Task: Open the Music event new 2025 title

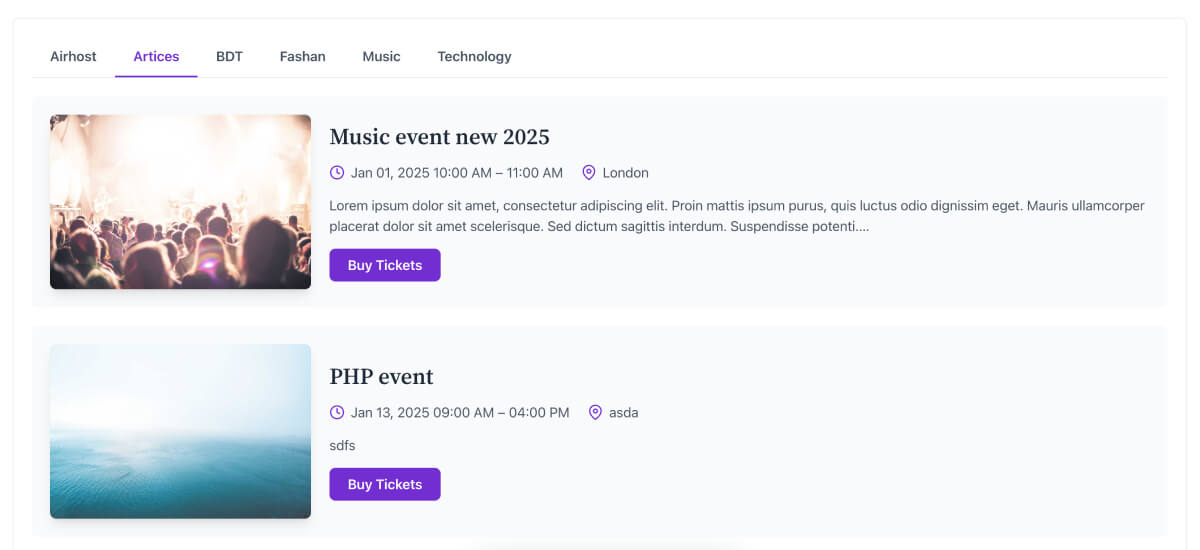Action: (x=439, y=137)
